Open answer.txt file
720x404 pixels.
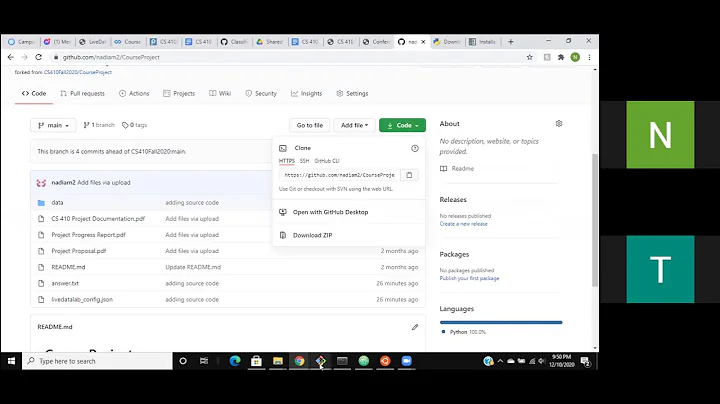pyautogui.click(x=65, y=284)
